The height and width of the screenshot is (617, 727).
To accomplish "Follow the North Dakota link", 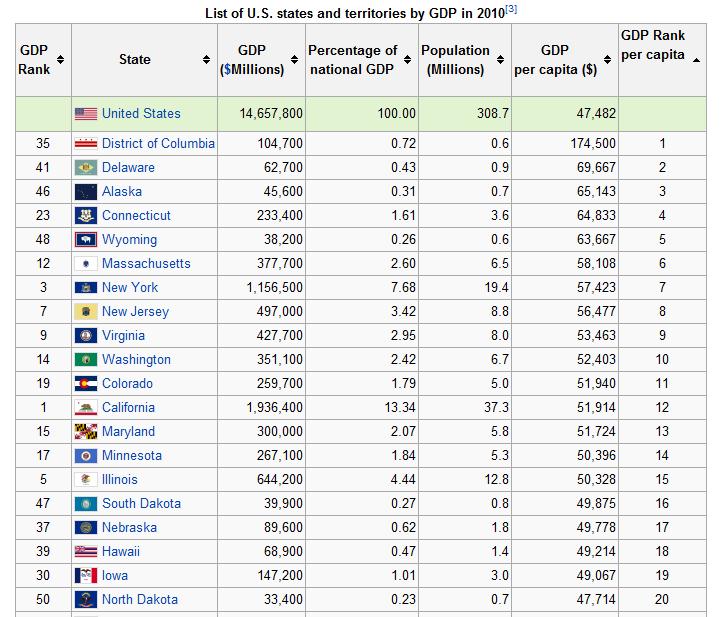I will point(140,599).
